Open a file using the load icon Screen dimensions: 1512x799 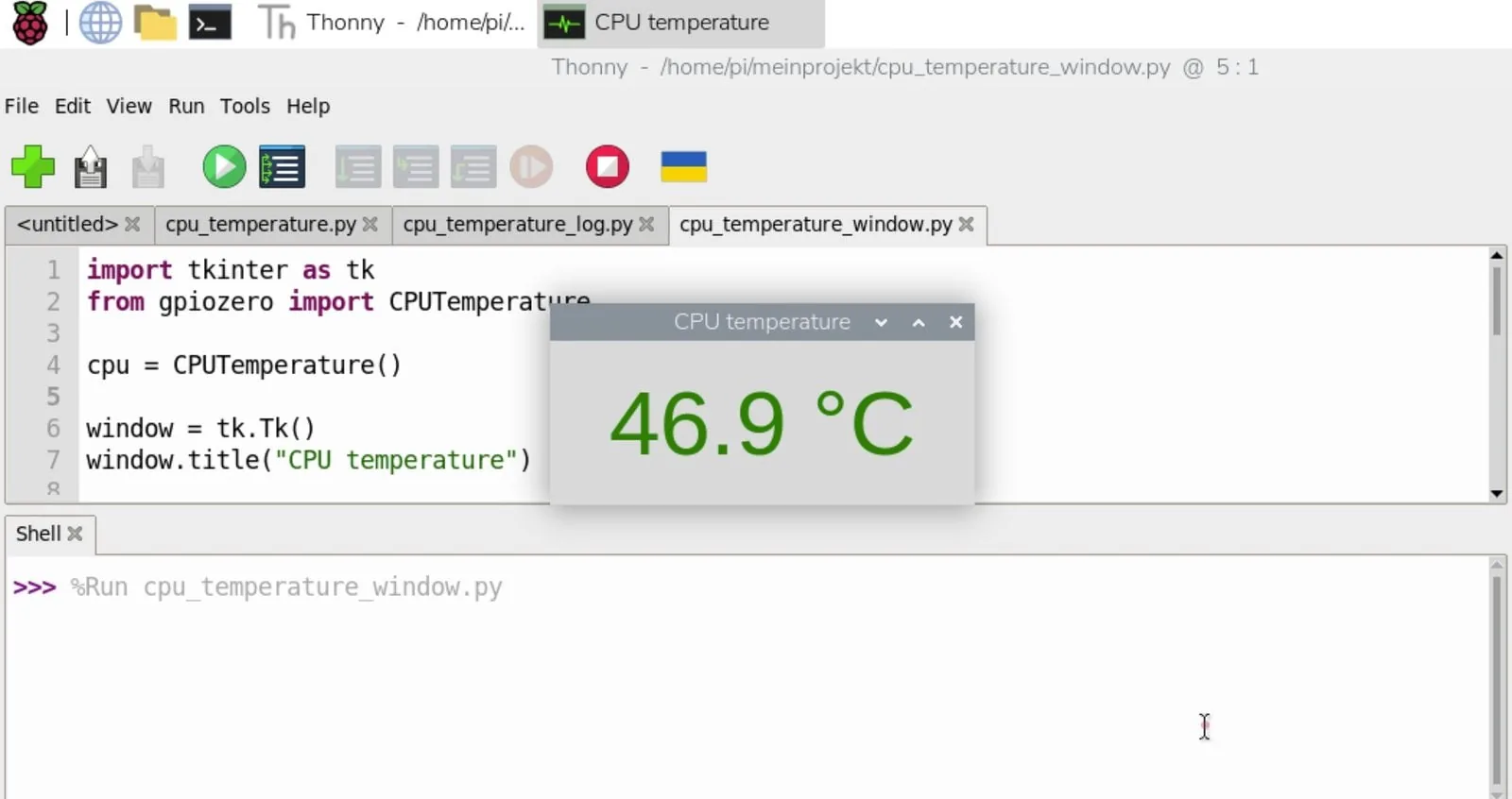coord(91,167)
